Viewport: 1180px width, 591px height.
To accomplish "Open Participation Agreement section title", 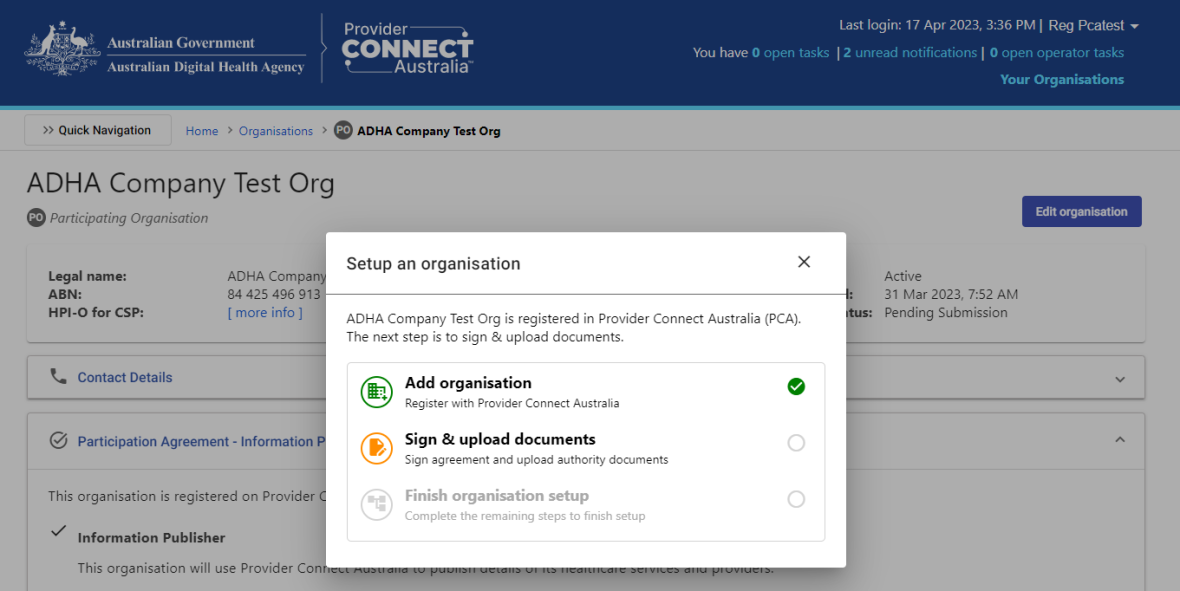I will tap(202, 442).
